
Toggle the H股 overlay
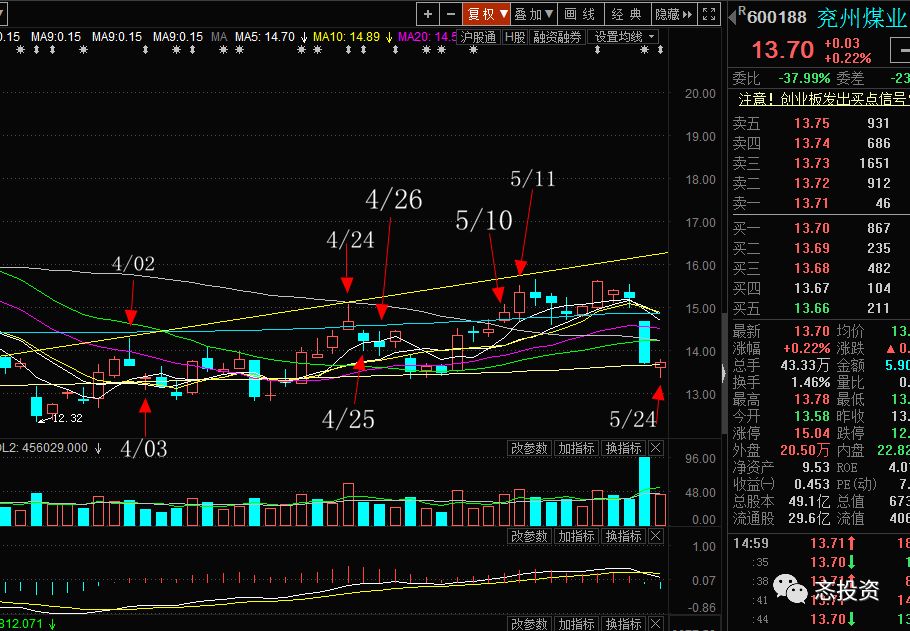[x=515, y=37]
